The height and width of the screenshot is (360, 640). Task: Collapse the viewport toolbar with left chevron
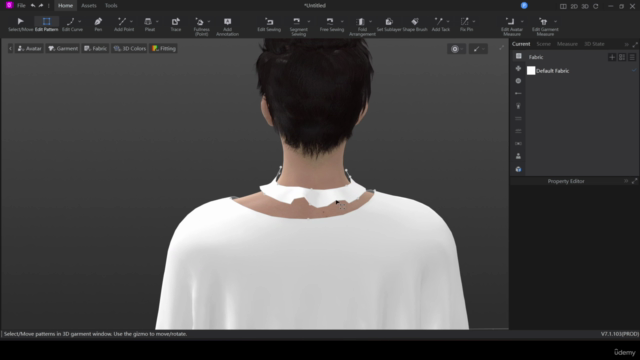pos(10,49)
